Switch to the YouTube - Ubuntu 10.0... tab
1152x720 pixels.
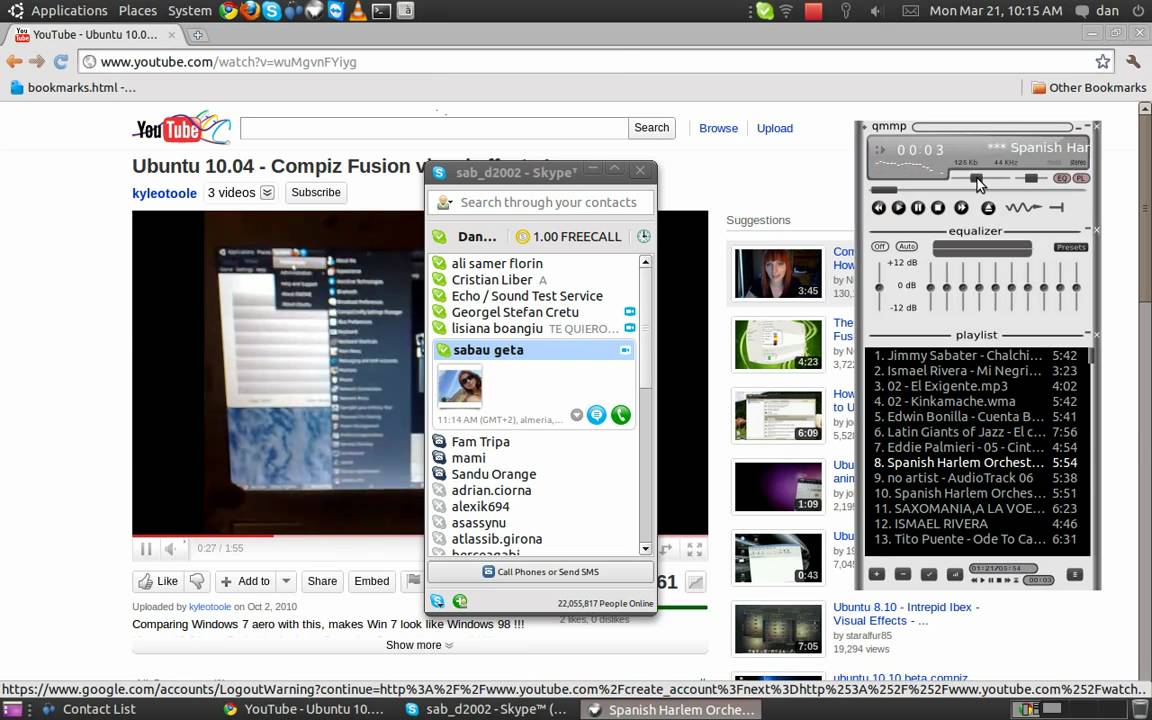click(94, 35)
